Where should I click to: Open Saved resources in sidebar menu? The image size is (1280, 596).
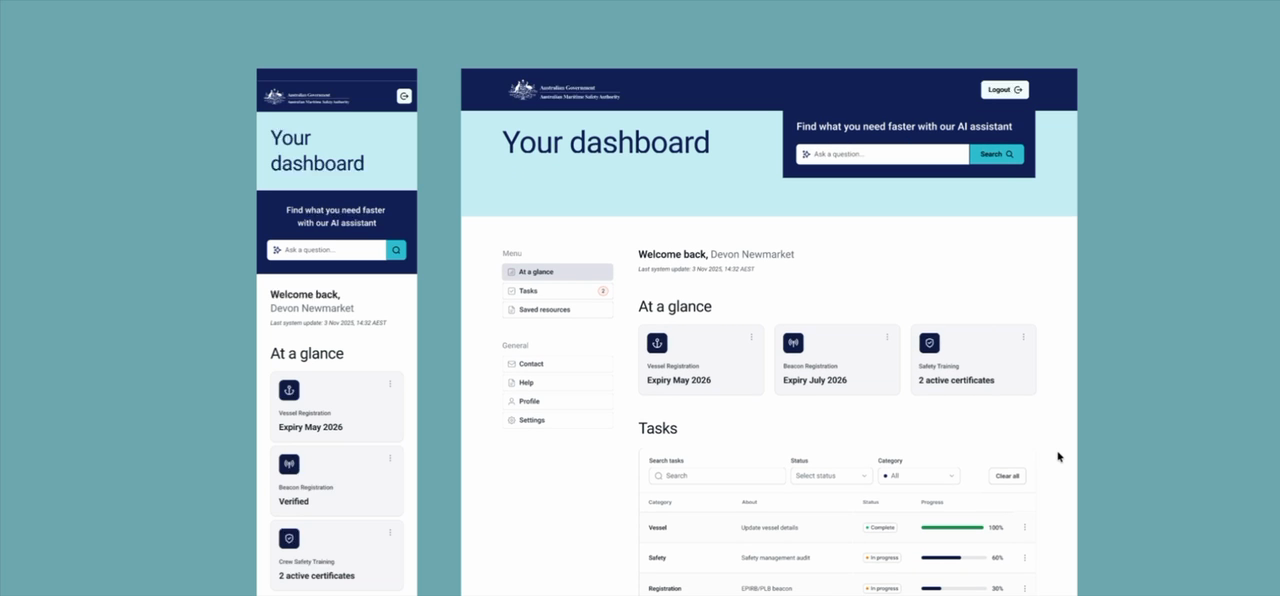[557, 310]
